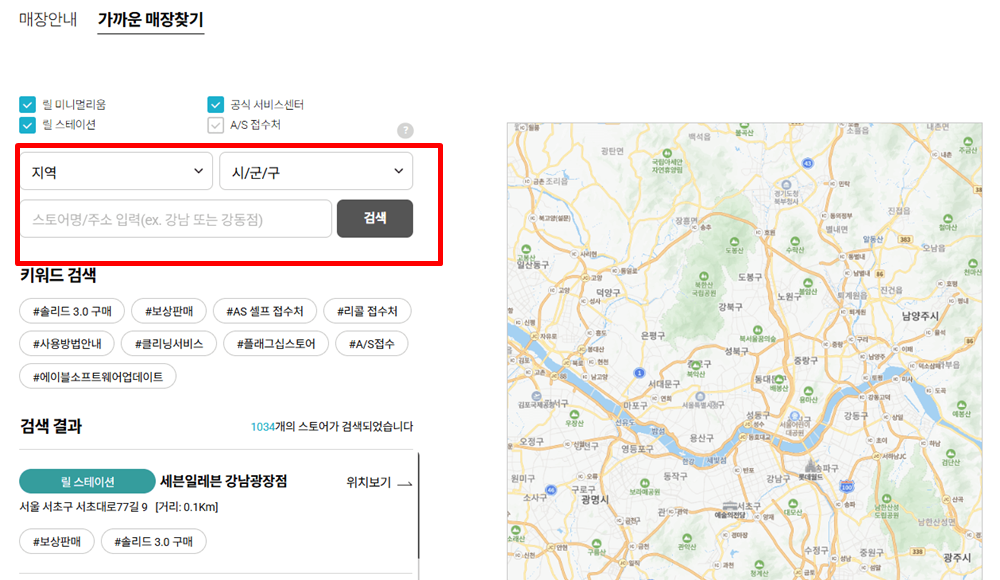Open the 지역 region dropdown
The height and width of the screenshot is (580, 1000).
pos(115,171)
